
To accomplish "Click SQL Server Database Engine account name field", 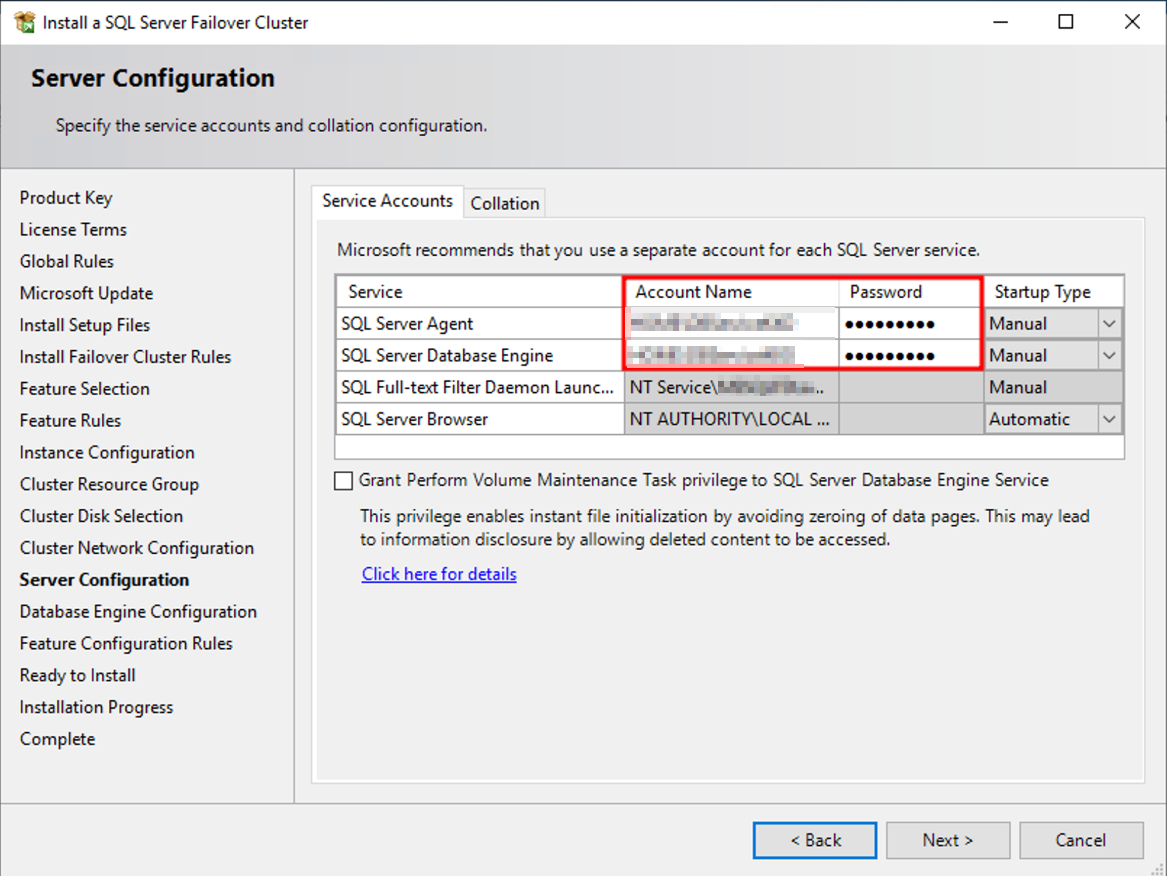I will [x=732, y=356].
